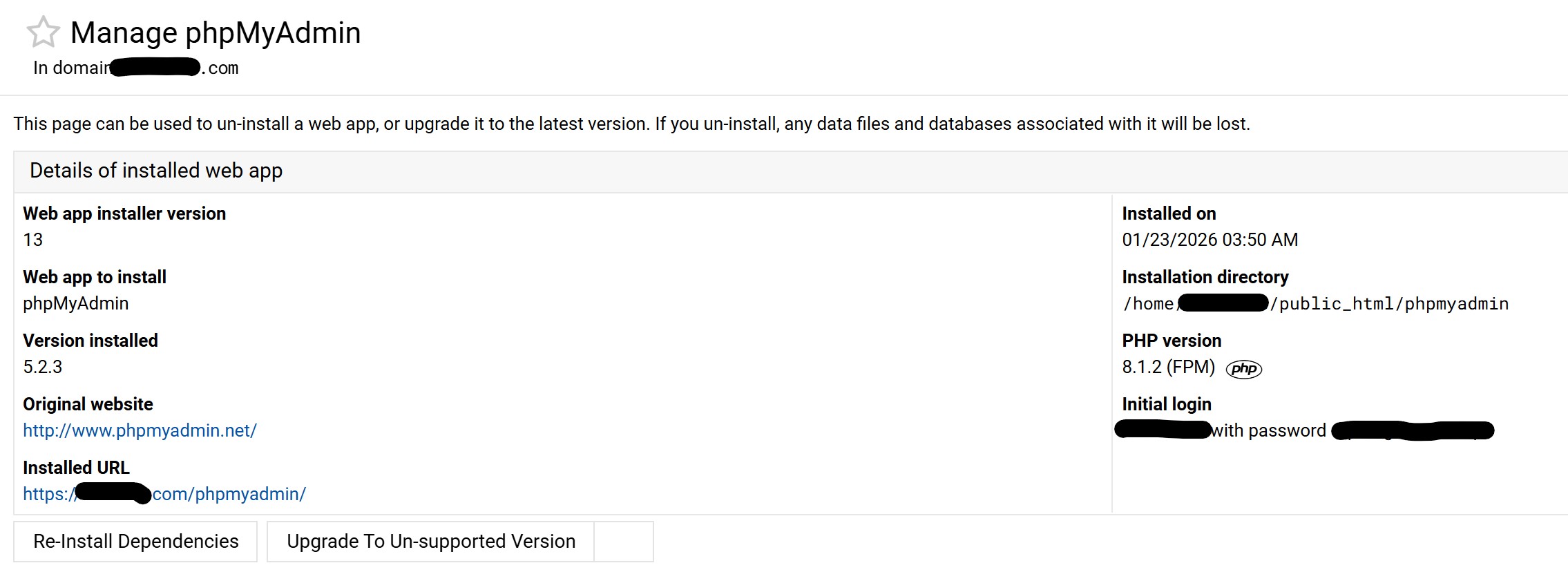Click the PHP logo icon
The image size is (1568, 572).
pos(1243,369)
